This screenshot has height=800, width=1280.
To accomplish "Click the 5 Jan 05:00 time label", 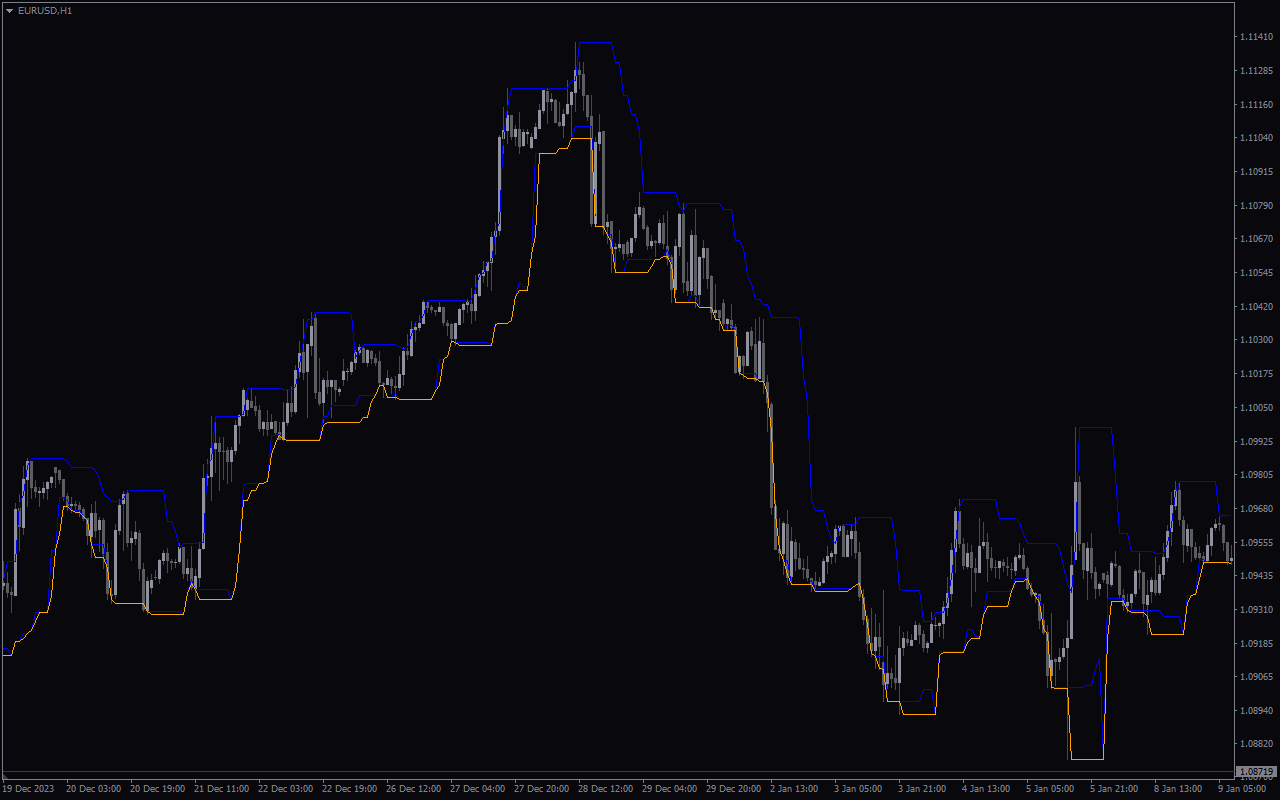I will pyautogui.click(x=1051, y=789).
